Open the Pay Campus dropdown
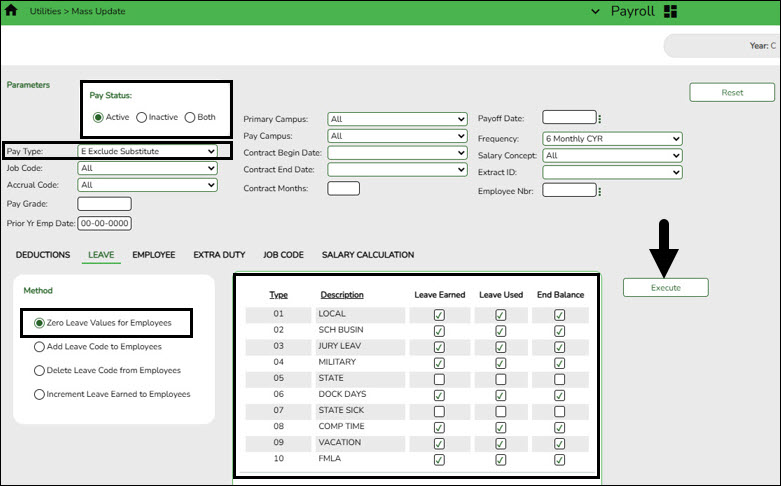 (x=397, y=136)
